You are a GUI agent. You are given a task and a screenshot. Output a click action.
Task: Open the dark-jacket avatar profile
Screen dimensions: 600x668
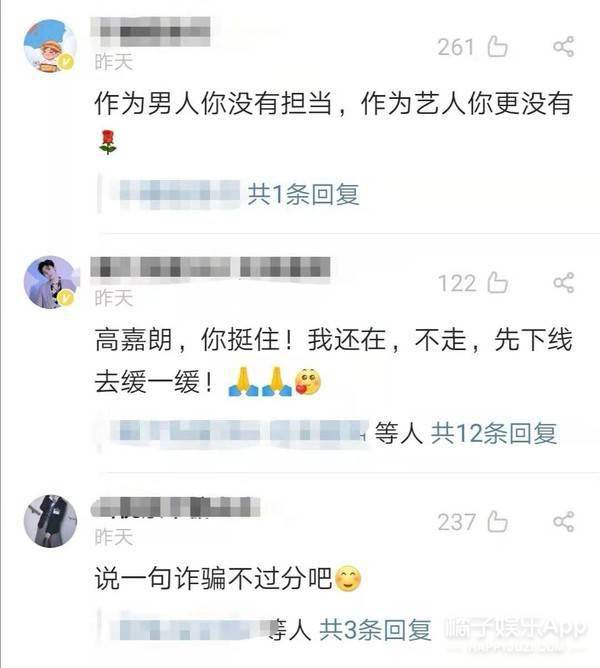pyautogui.click(x=50, y=521)
